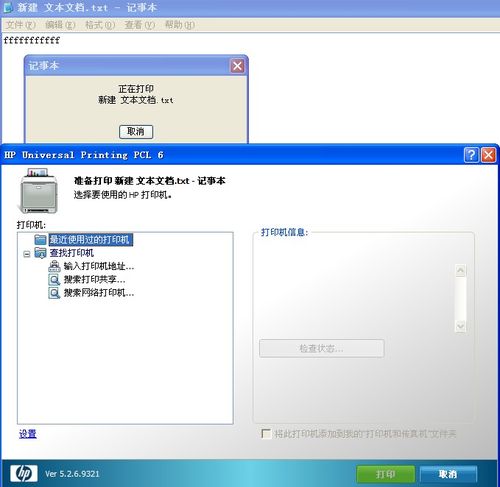Click the green 打印 button
500x487 pixels.
(x=386, y=474)
